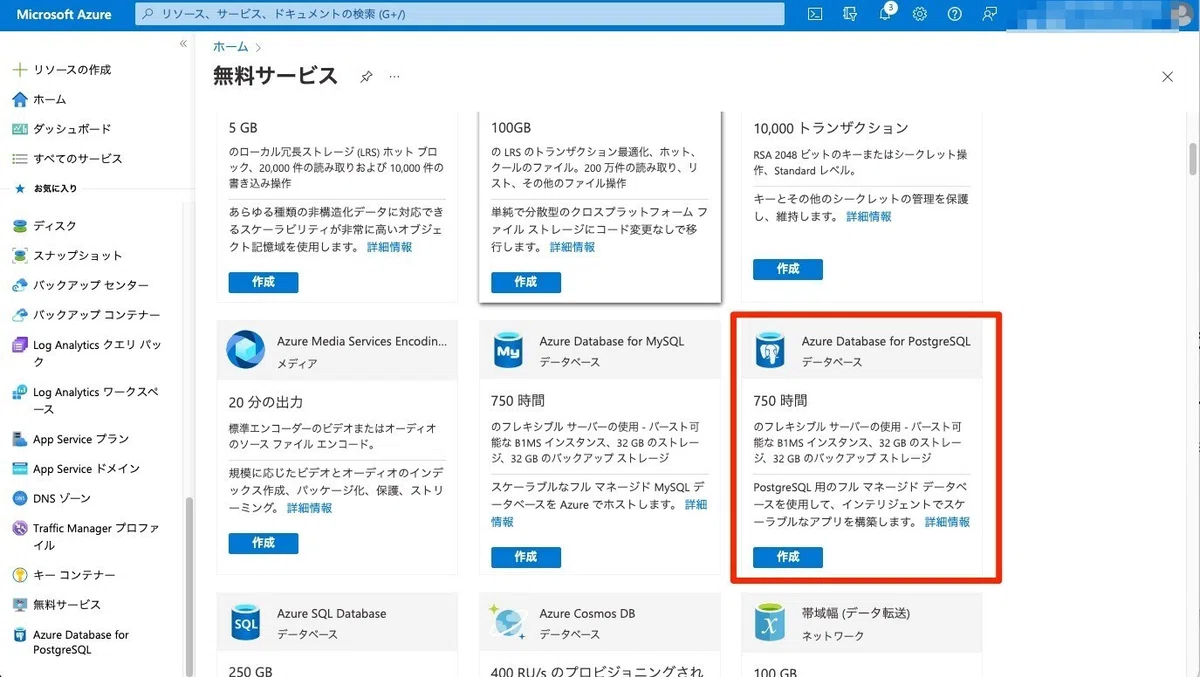1200x677 pixels.
Task: Click the Log Analytics ワークスペース icon
Action: [19, 392]
